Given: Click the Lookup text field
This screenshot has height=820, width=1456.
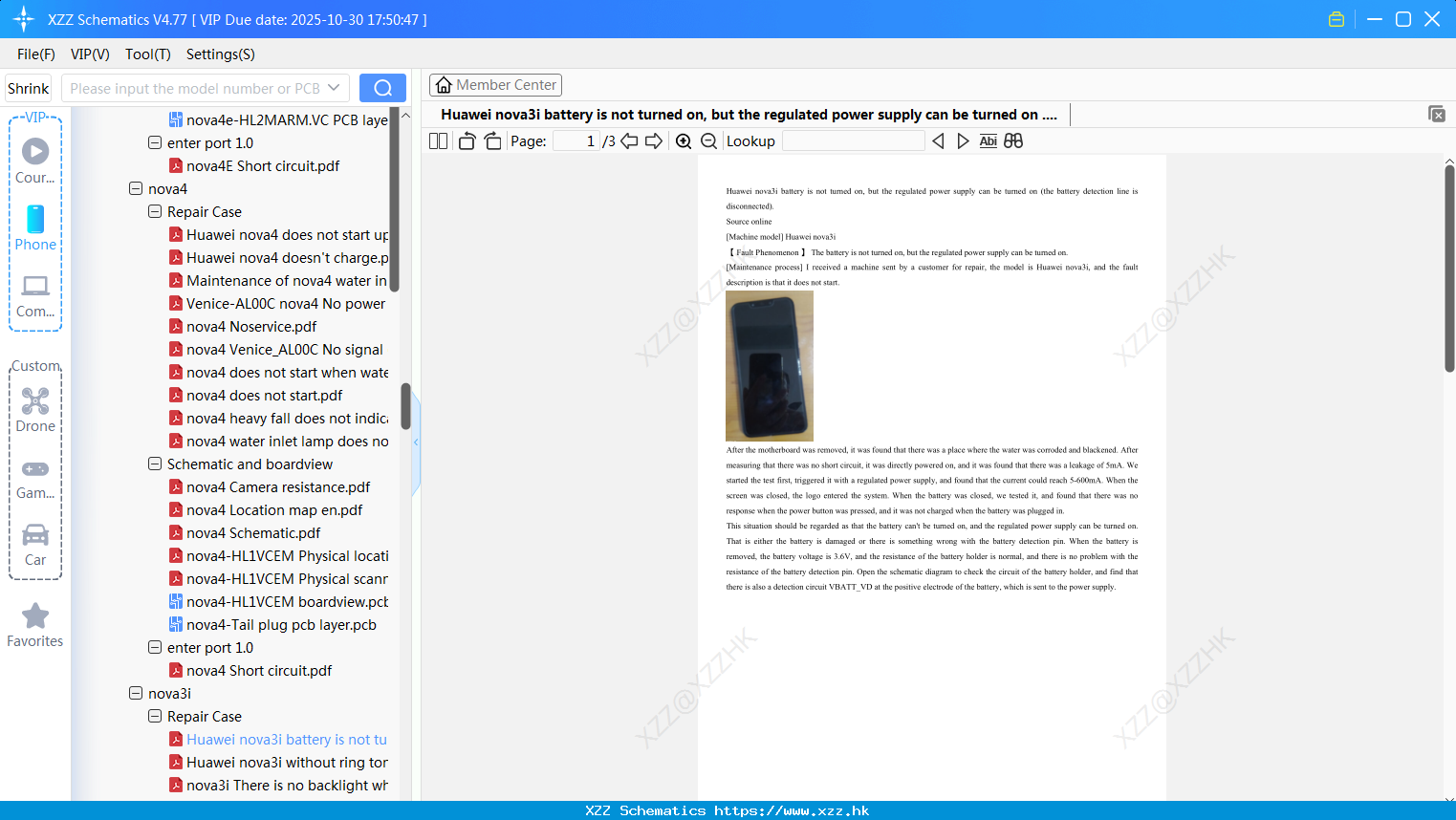Looking at the screenshot, I should coord(854,140).
